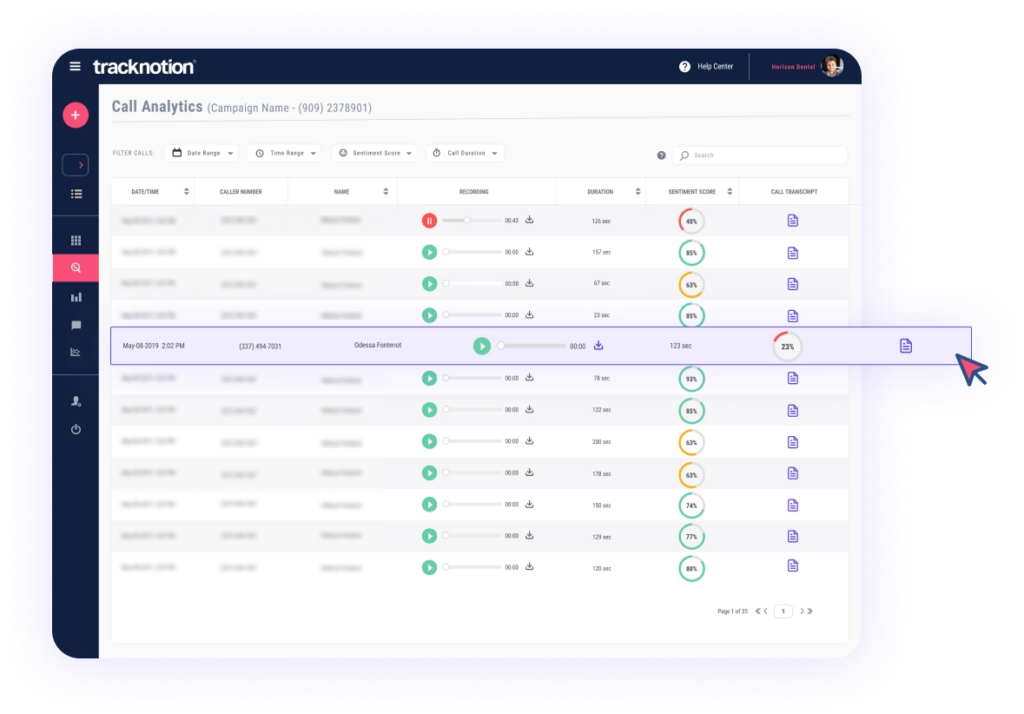Open the list view sidebar icon
1024x714 pixels.
(76, 193)
